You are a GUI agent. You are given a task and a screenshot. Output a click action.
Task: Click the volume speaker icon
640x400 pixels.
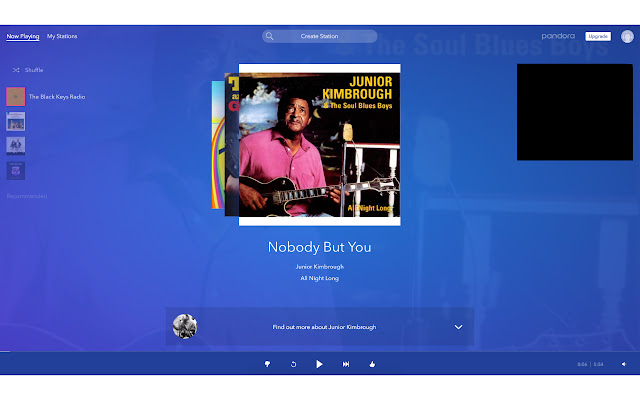coord(623,365)
